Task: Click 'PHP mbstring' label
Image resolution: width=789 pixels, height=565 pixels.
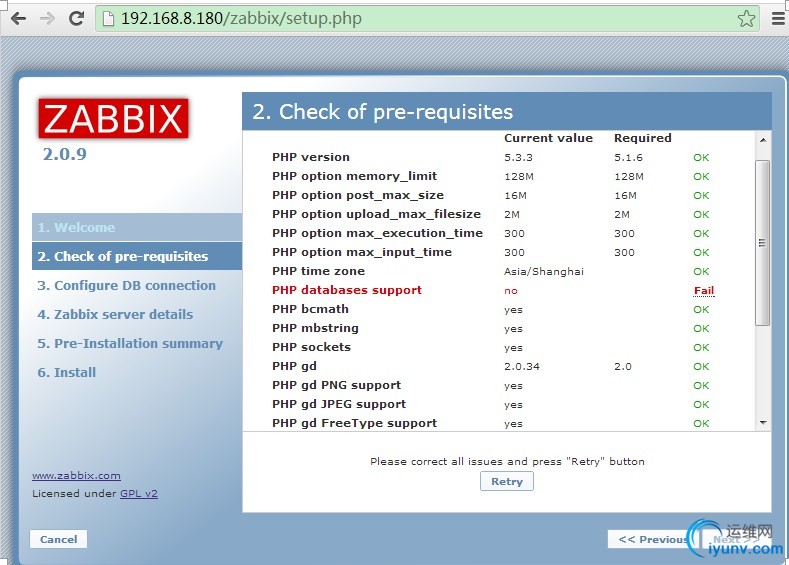Action: pos(315,328)
